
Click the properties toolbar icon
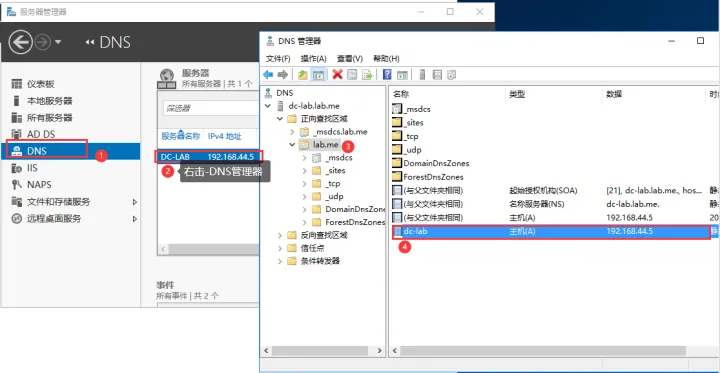click(352, 74)
